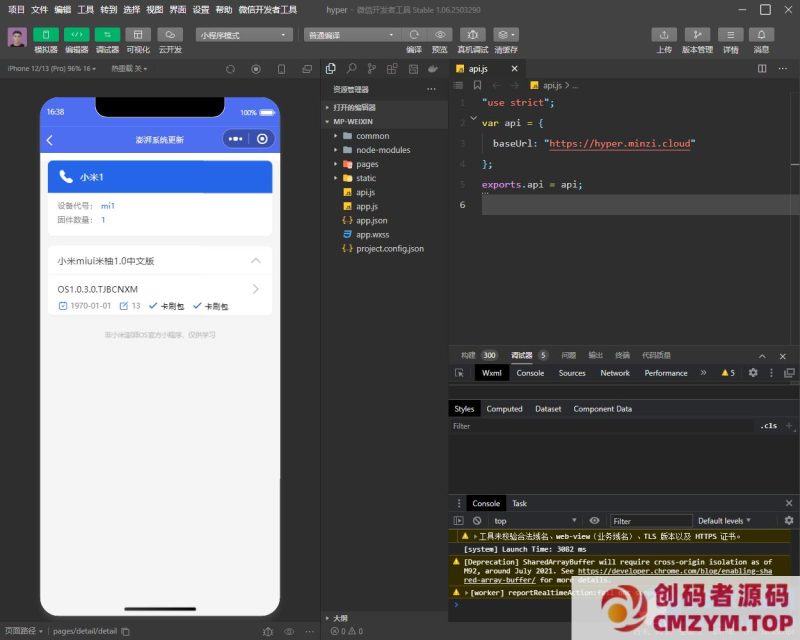Toggle the 5 warnings indicator in DevTools
Screen dimensions: 800x640
tap(728, 372)
